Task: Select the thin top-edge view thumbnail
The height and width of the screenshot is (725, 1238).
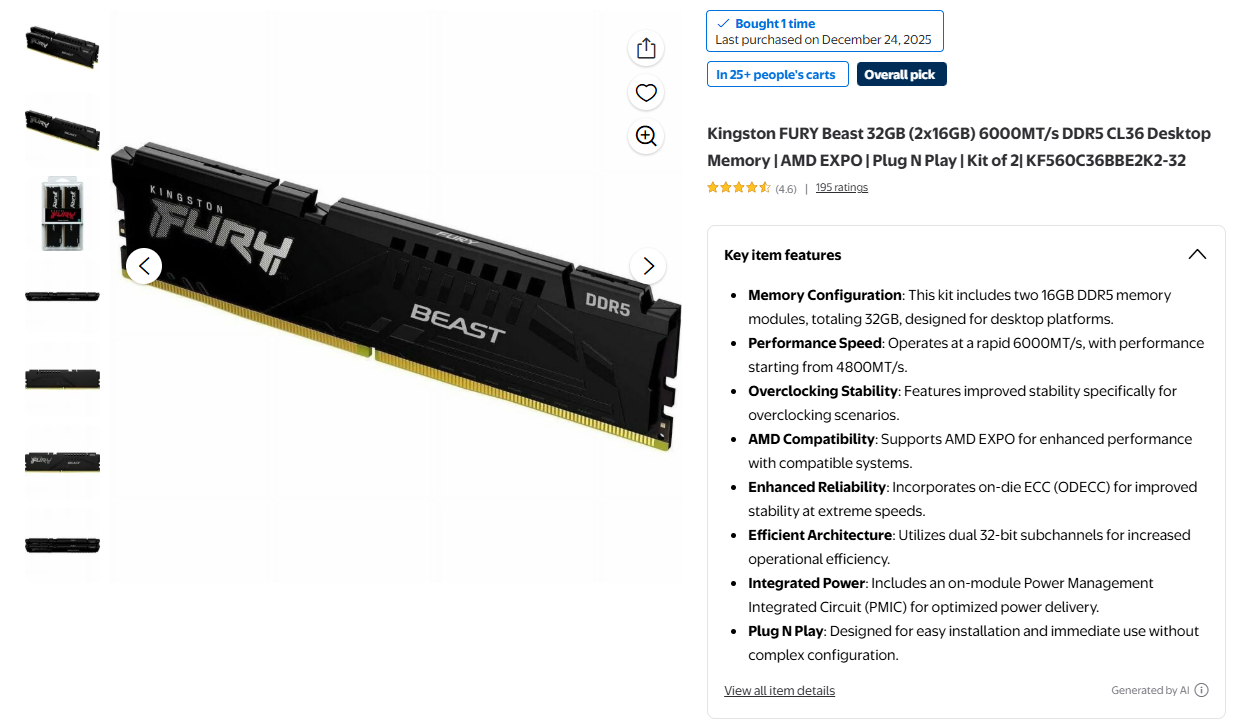Action: click(62, 296)
